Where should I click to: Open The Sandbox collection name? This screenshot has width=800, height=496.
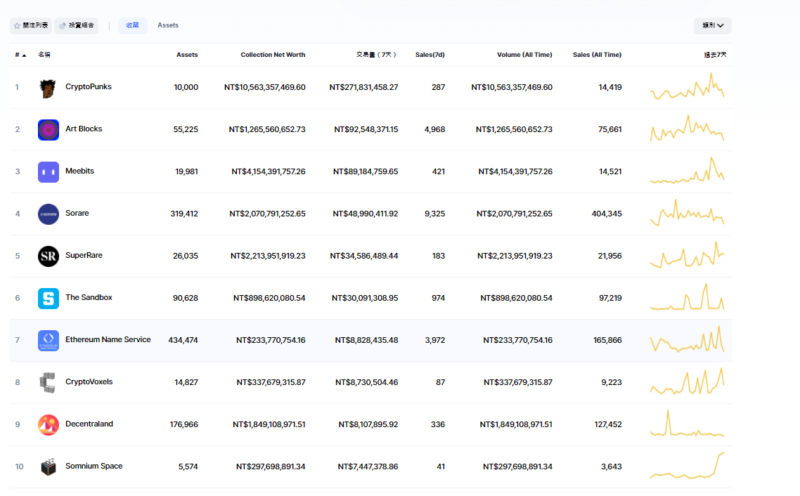click(x=89, y=297)
